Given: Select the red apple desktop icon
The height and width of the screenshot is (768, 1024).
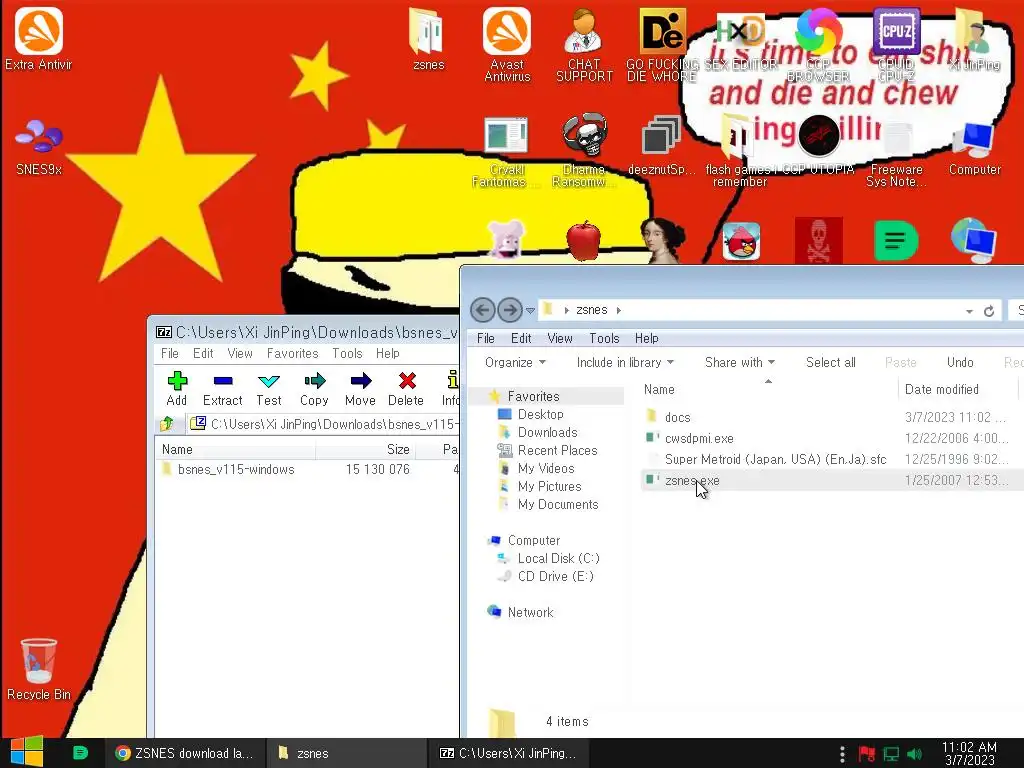Looking at the screenshot, I should click(584, 240).
